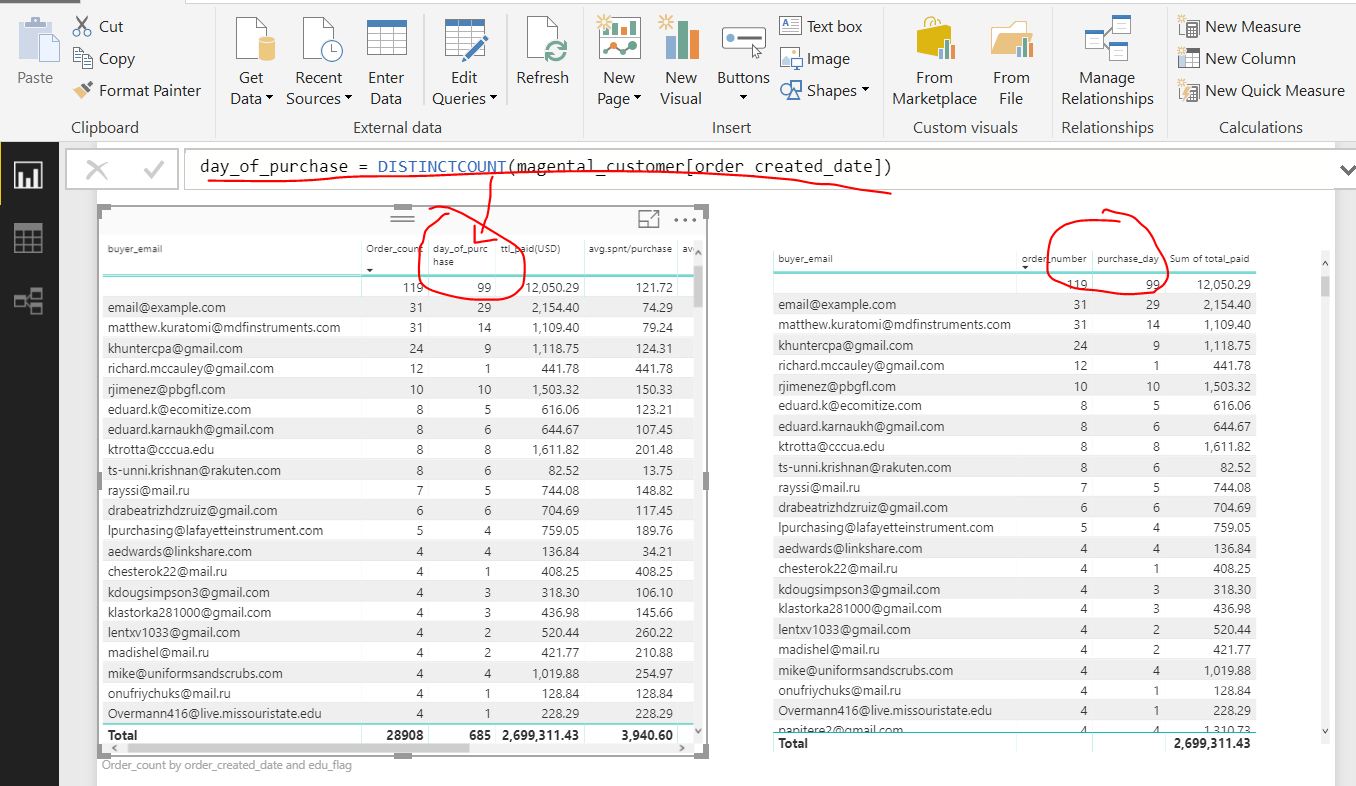Insert an Image
Viewport: 1356px width, 786px height.
814,58
